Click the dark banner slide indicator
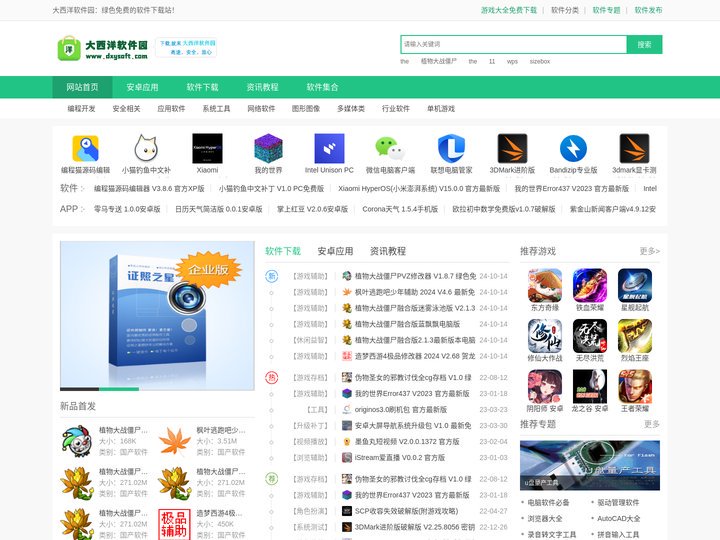 click(79, 389)
